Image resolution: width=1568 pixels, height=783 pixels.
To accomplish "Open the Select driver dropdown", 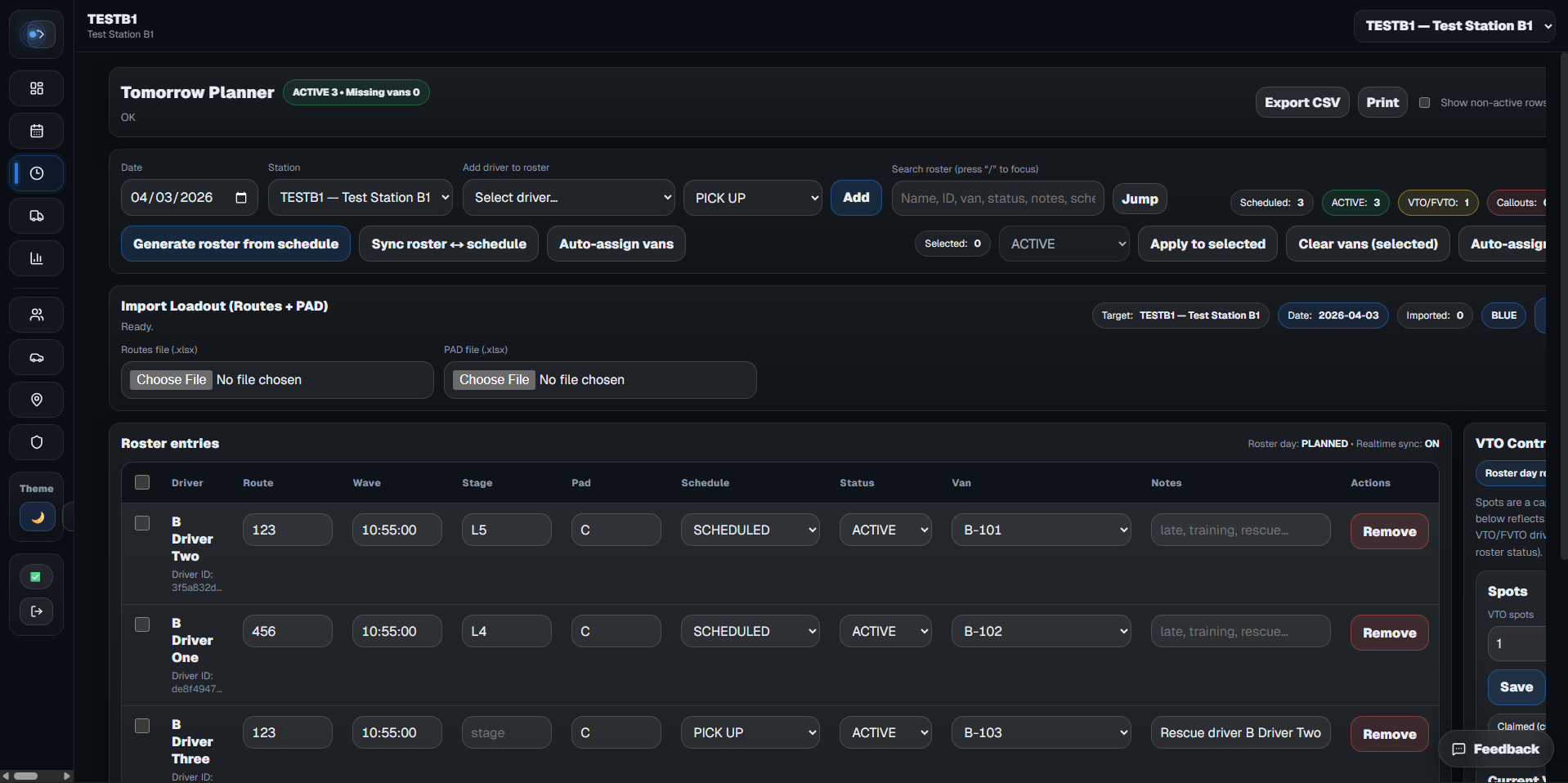I will click(x=568, y=198).
